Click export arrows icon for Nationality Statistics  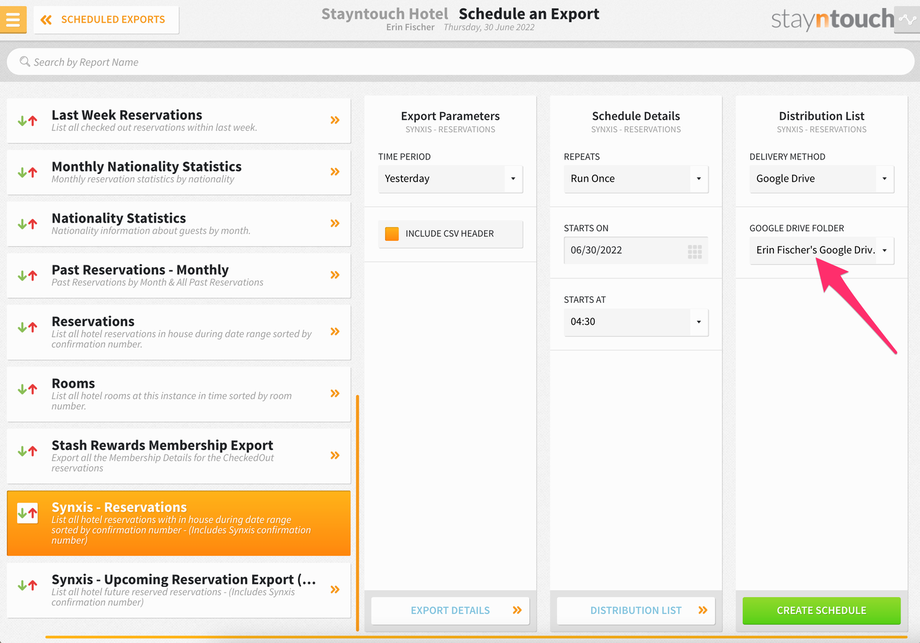(x=28, y=224)
